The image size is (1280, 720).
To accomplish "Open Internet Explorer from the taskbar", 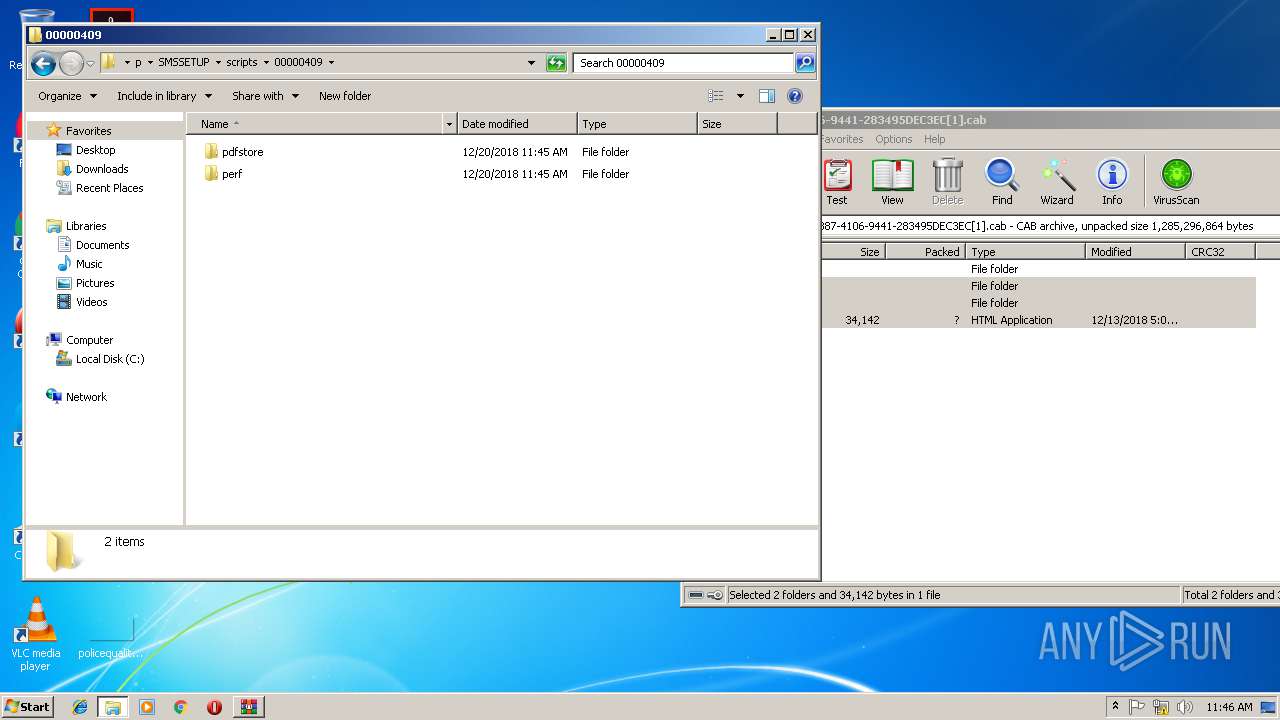I will click(80, 707).
